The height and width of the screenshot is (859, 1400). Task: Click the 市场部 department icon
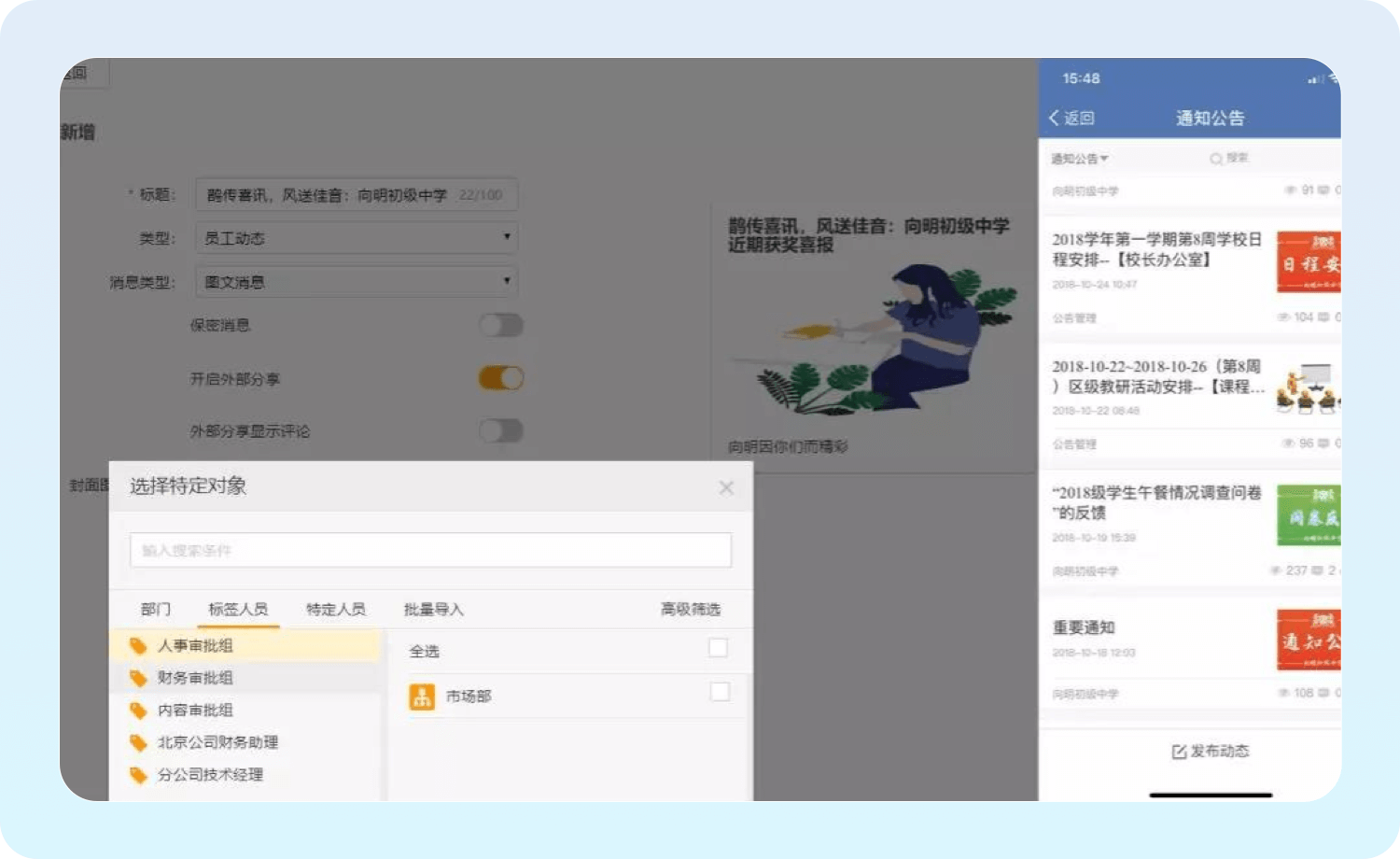coord(422,697)
